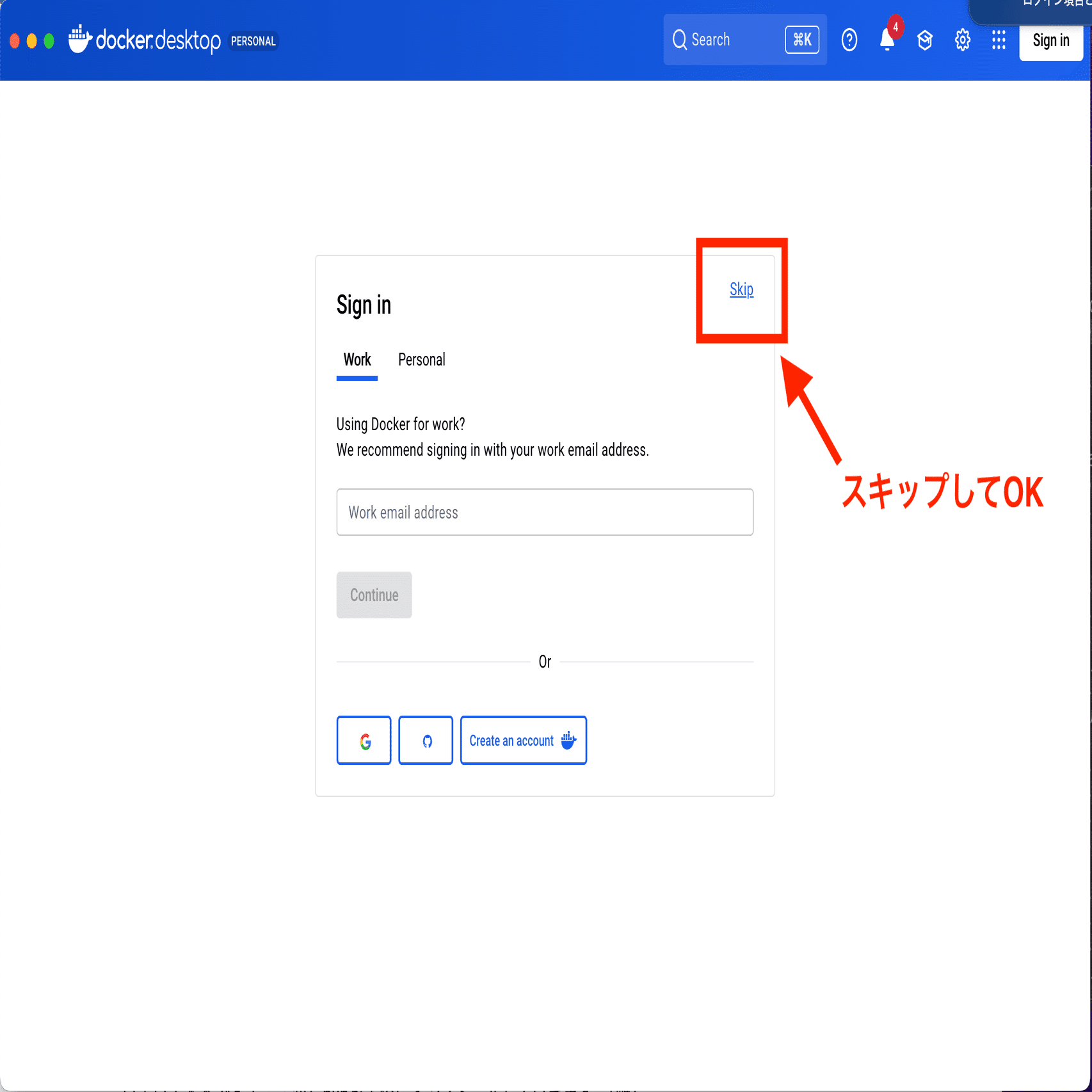Click the PERSONAL plan badge
Viewport: 1092px width, 1092px height.
[x=253, y=41]
